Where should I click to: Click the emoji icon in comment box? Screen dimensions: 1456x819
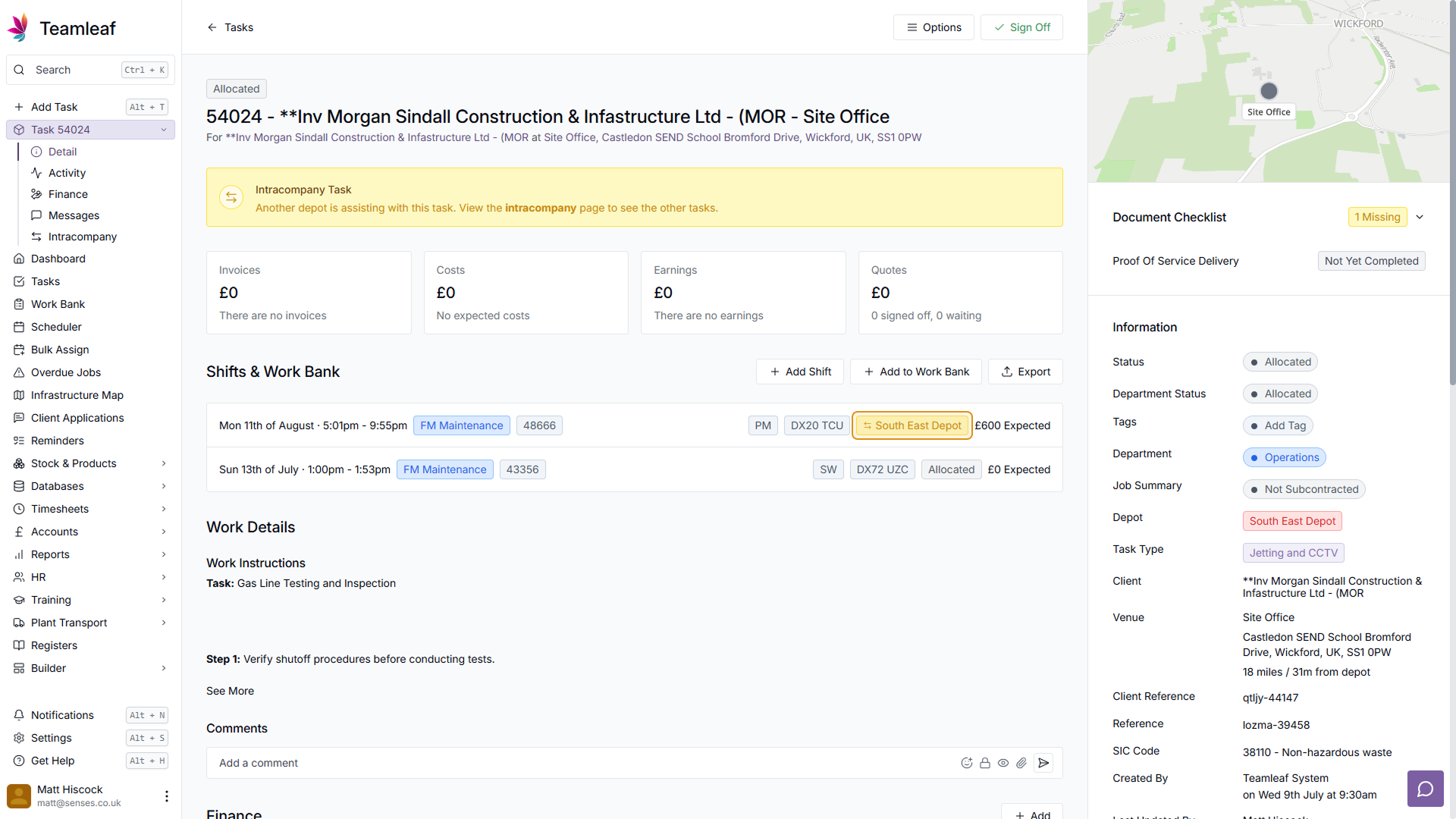point(966,763)
